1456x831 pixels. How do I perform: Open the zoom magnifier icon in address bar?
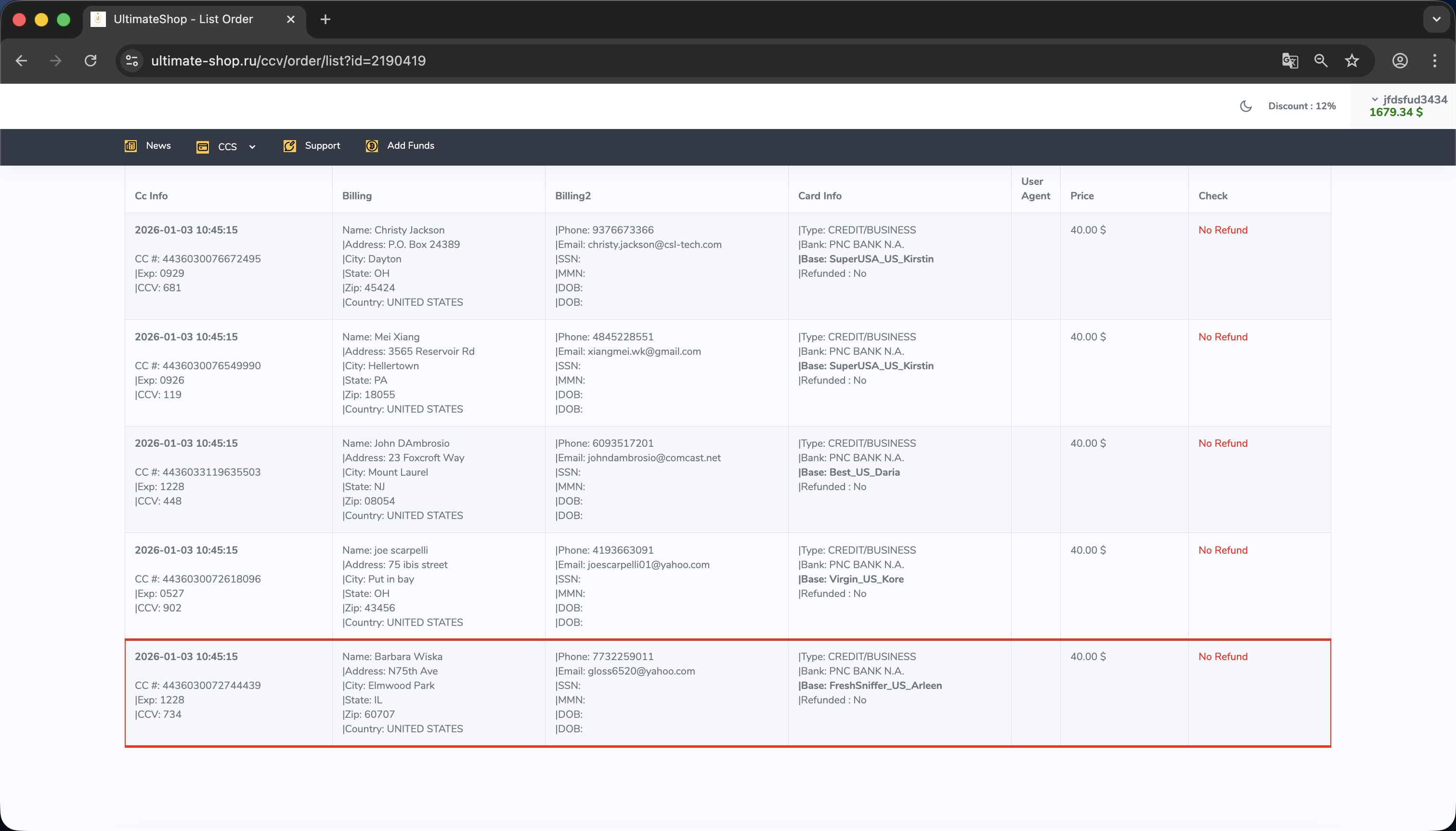click(1321, 61)
